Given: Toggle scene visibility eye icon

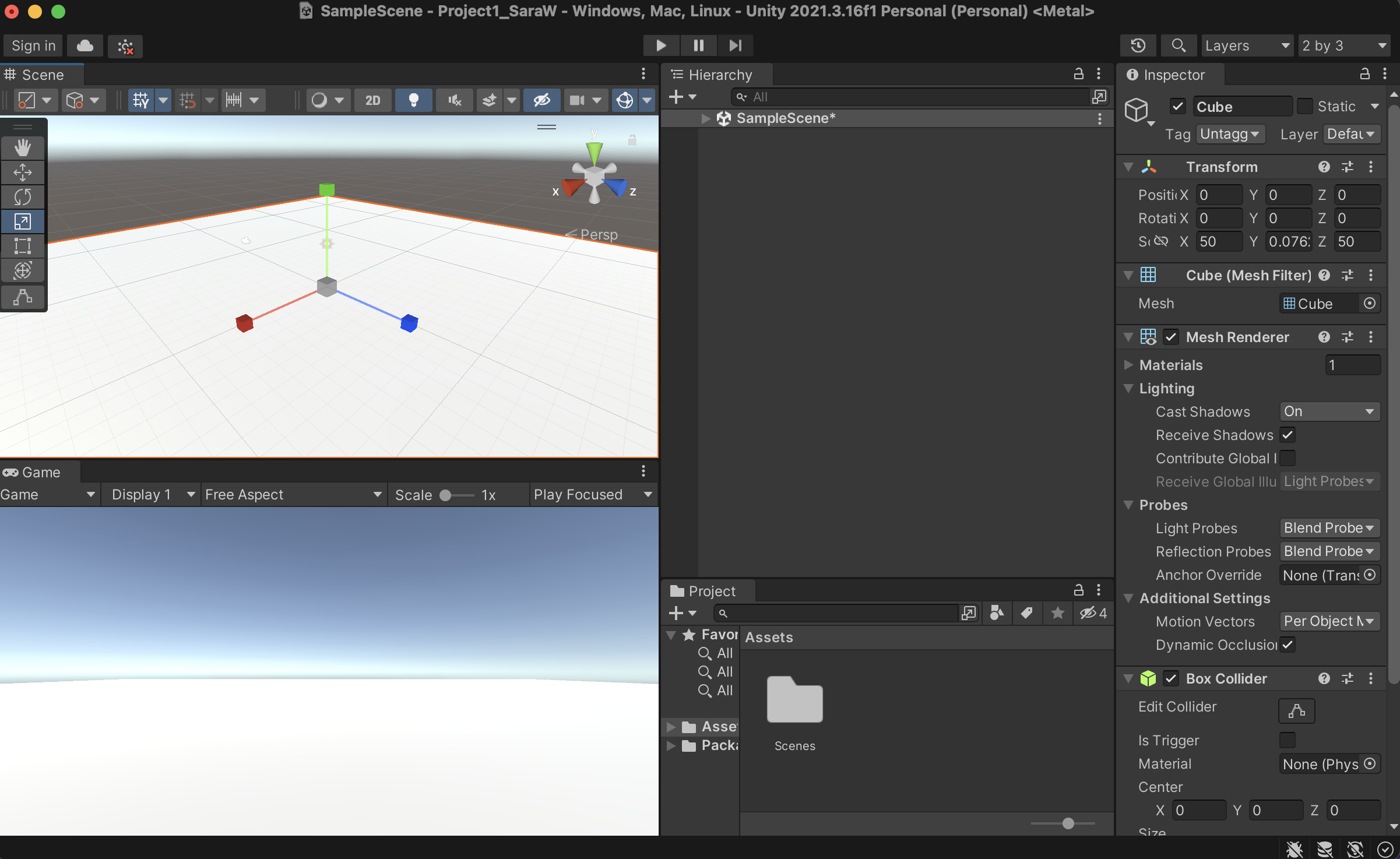Looking at the screenshot, I should tap(542, 100).
